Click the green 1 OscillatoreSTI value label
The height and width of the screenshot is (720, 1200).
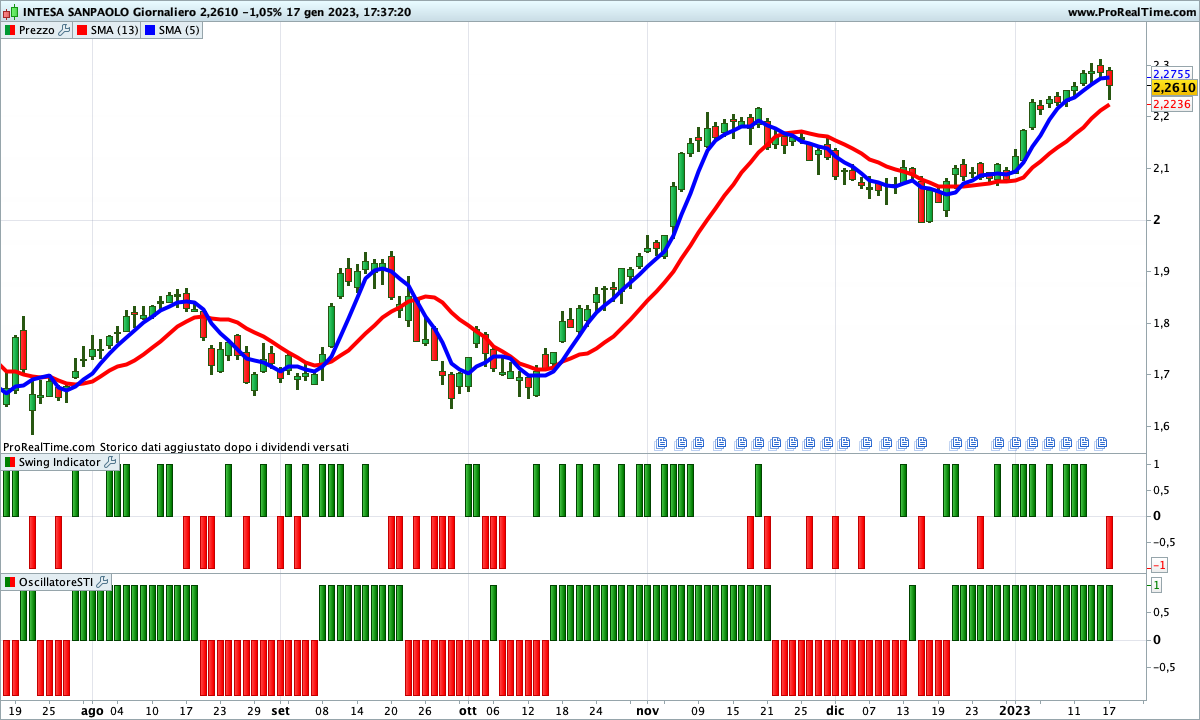coord(1156,584)
